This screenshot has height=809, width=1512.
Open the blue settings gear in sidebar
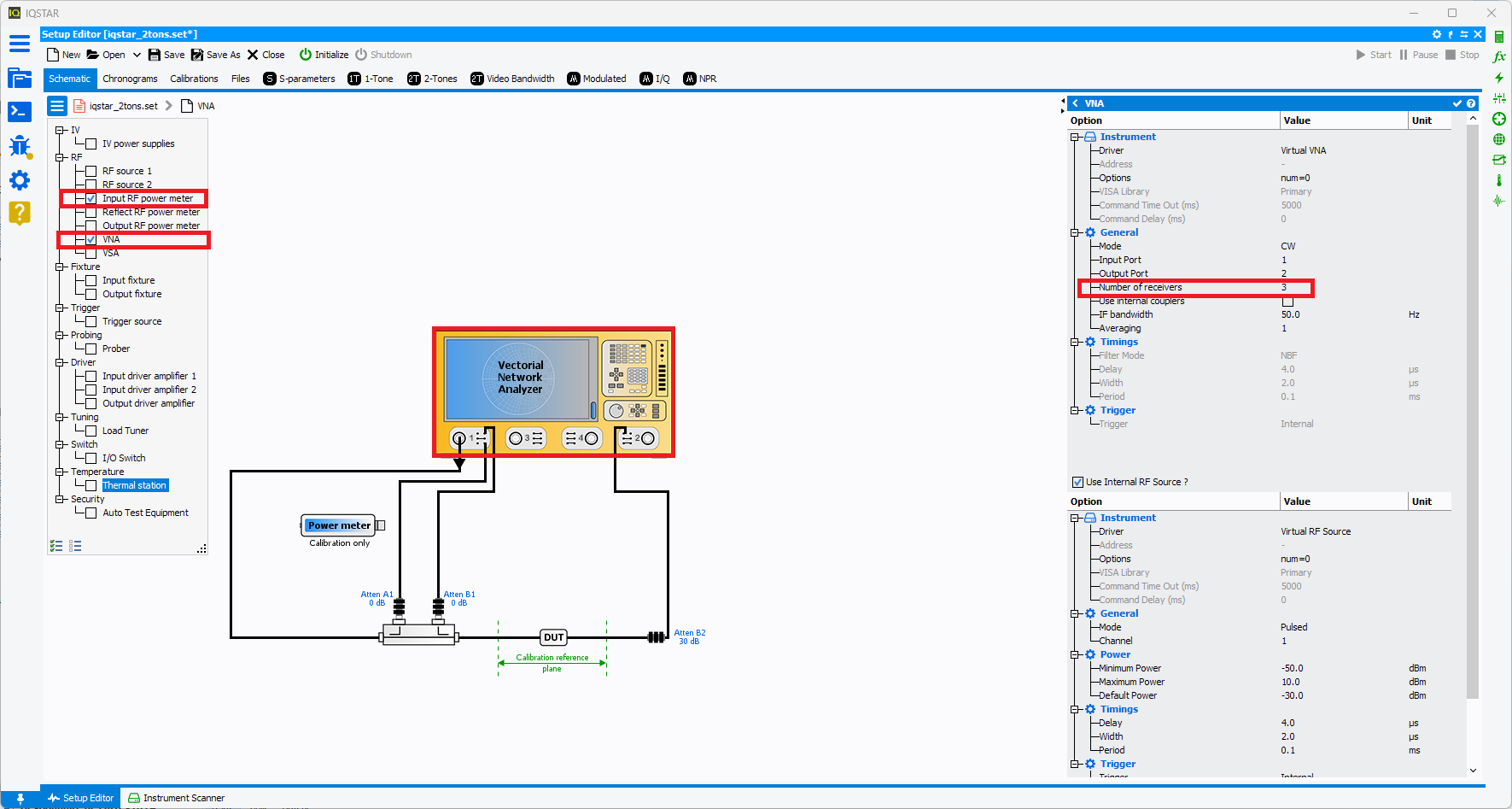point(19,180)
